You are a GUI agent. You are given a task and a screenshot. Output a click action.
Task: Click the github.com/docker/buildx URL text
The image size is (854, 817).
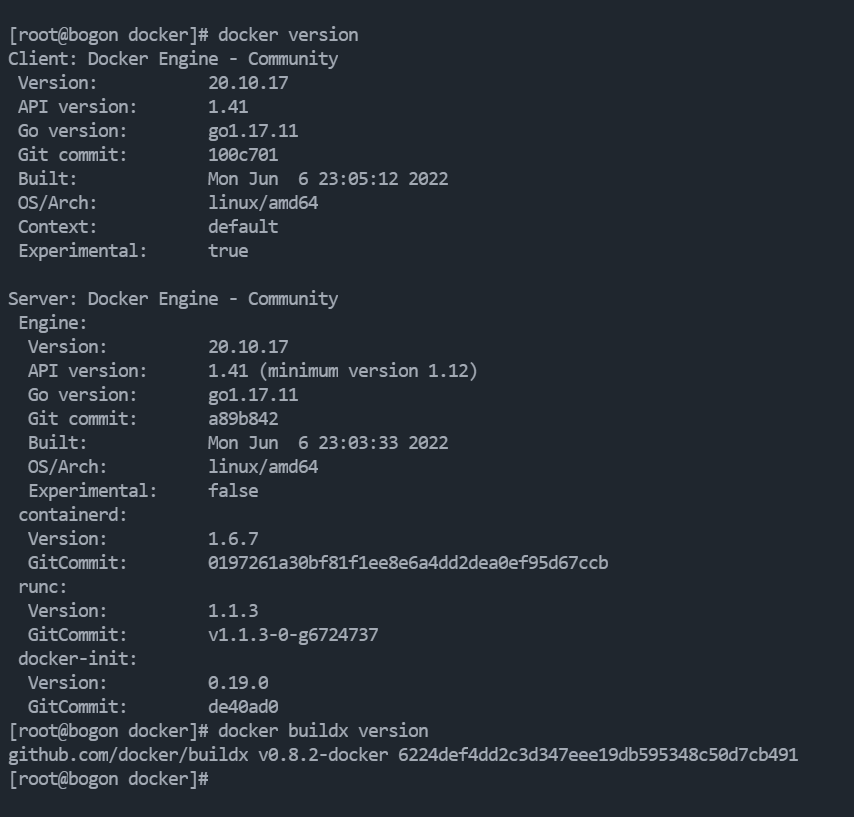[128, 755]
